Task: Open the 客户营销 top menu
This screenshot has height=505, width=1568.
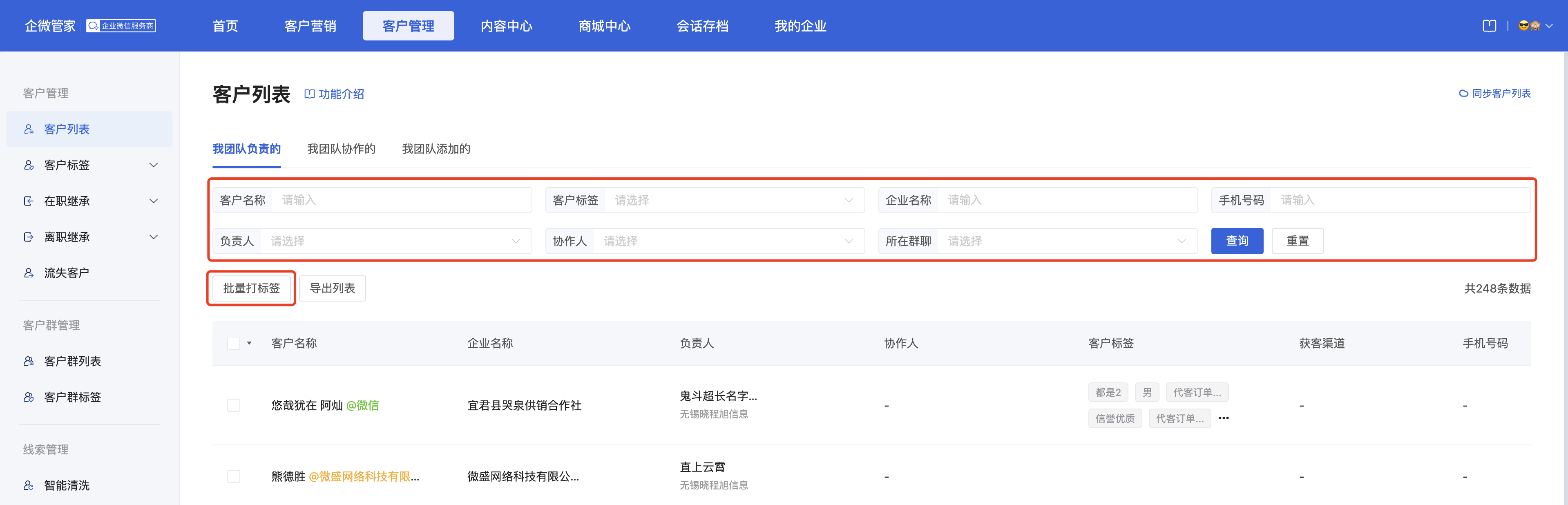Action: [x=310, y=26]
